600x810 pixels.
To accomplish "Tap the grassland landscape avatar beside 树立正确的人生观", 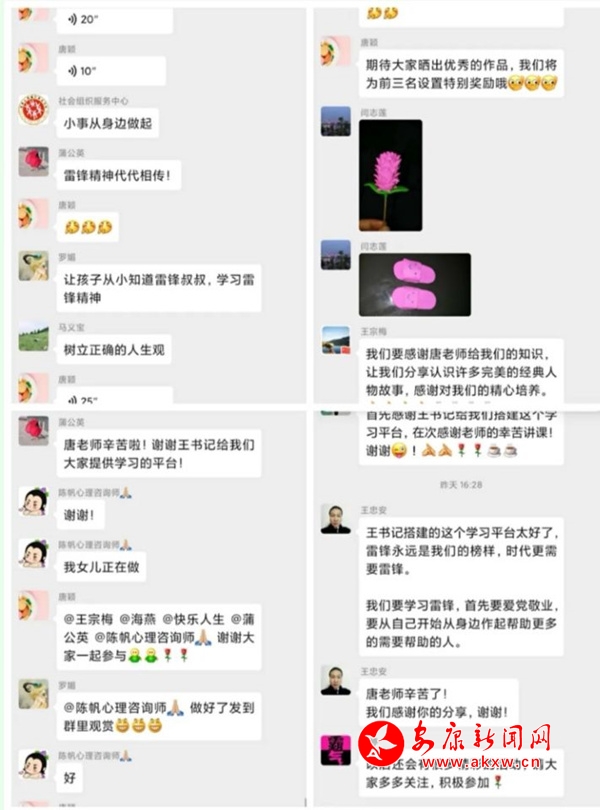I will [34, 336].
